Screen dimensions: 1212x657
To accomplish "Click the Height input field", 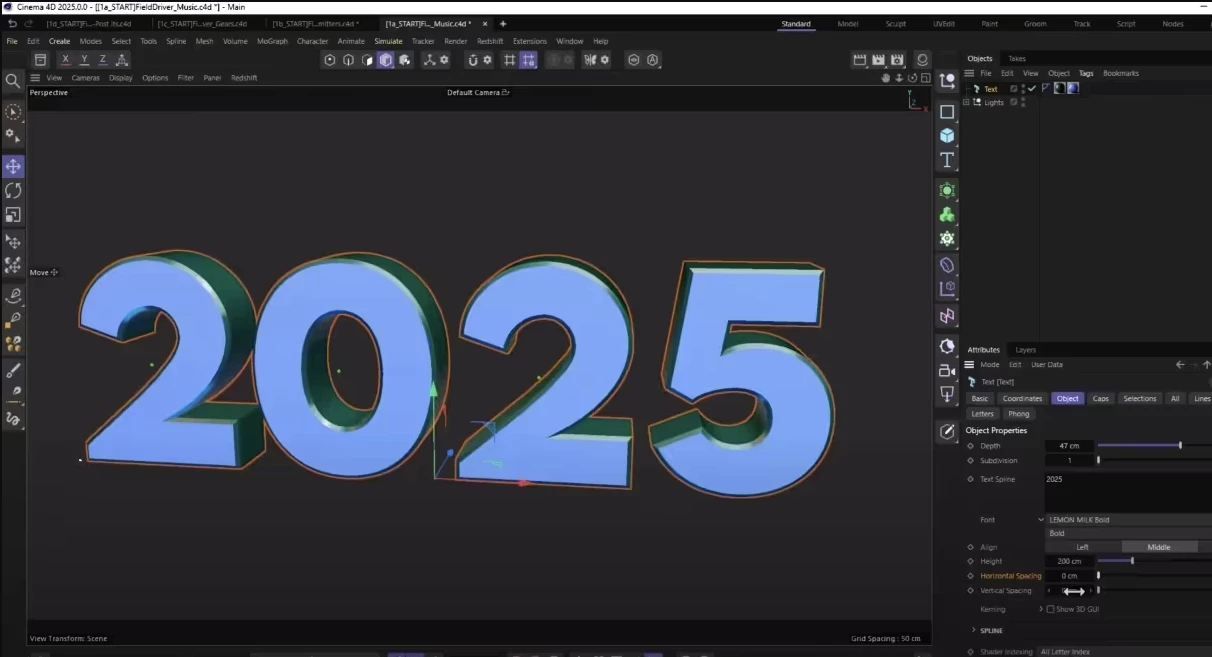I will [x=1069, y=561].
